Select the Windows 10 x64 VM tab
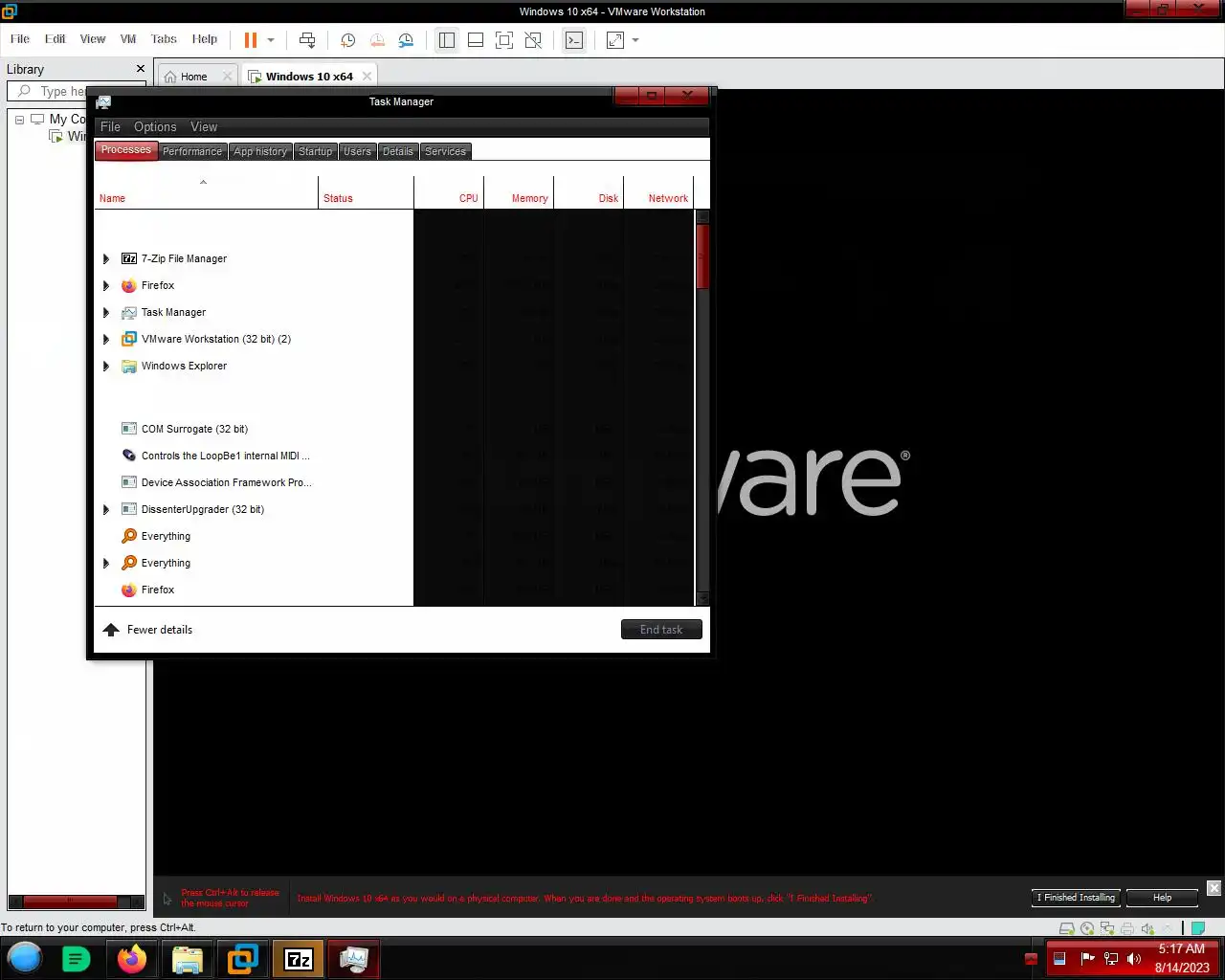 tap(309, 77)
